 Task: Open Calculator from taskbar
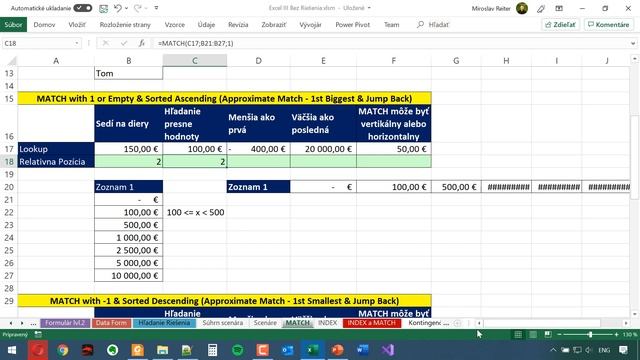(212, 350)
